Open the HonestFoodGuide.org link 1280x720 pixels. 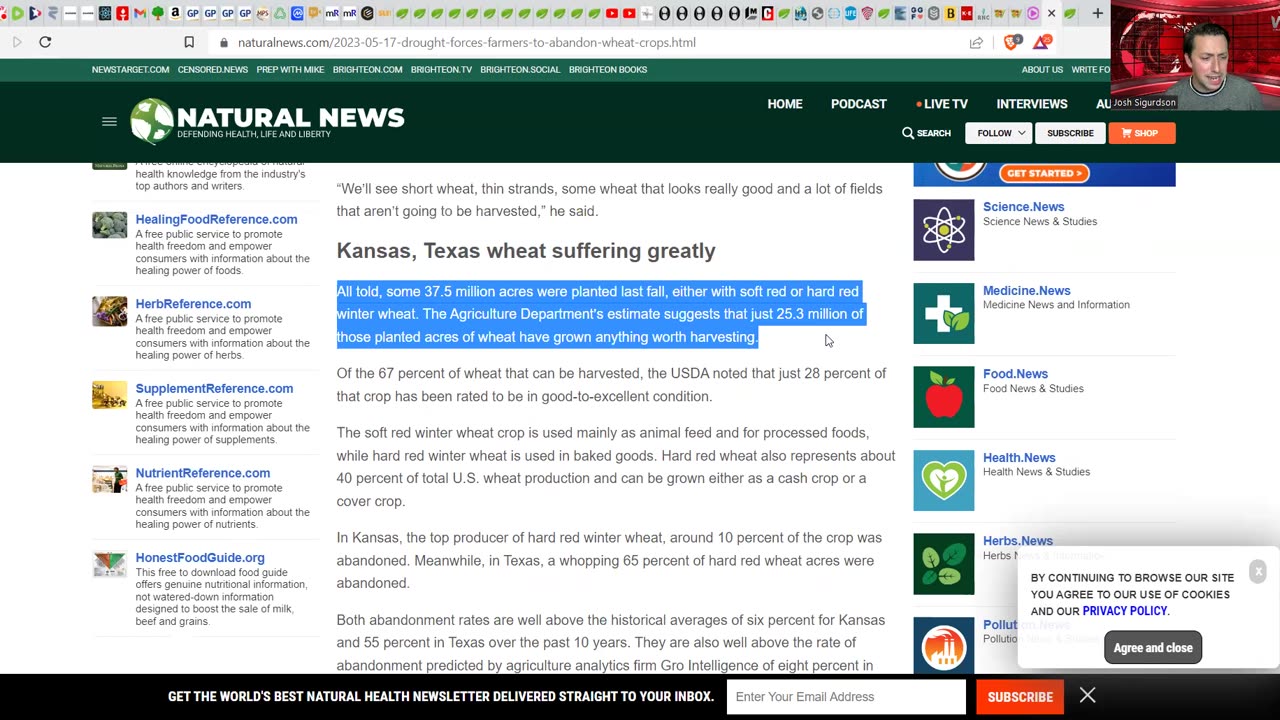point(200,558)
